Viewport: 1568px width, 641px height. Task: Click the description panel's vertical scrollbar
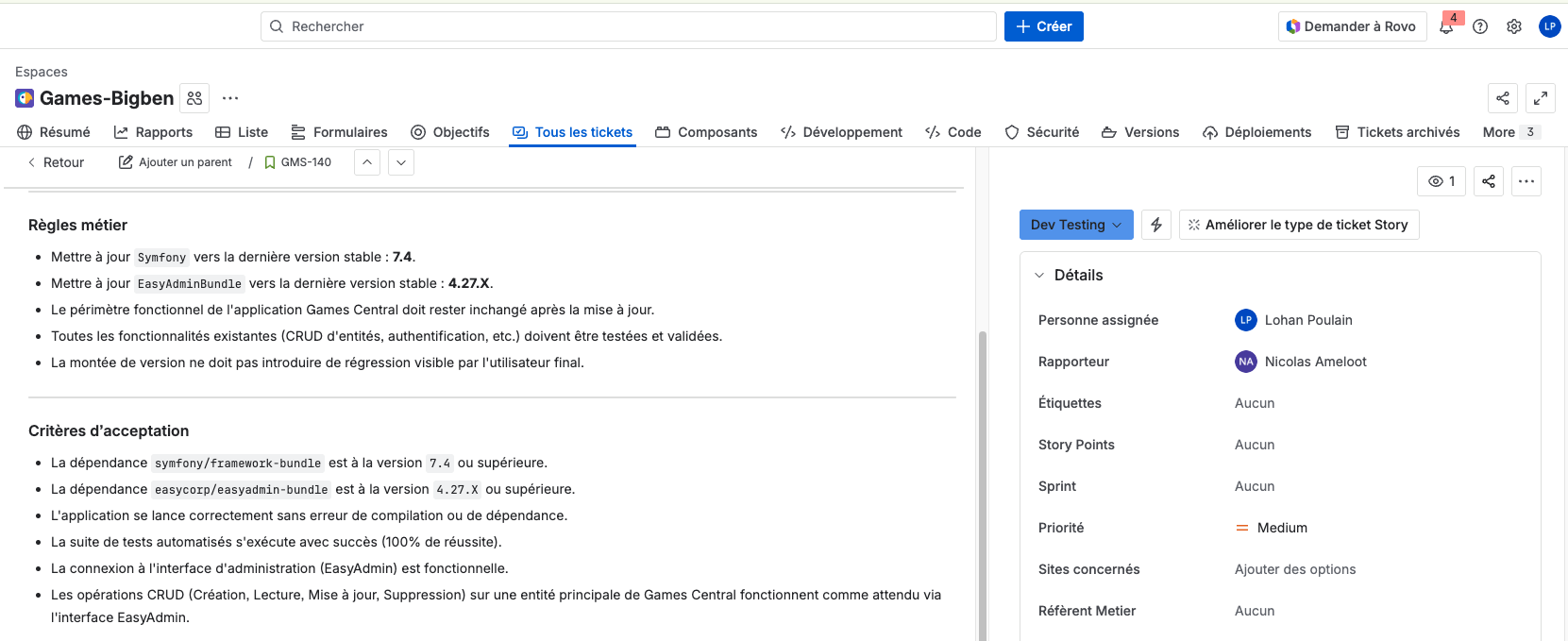[982, 472]
